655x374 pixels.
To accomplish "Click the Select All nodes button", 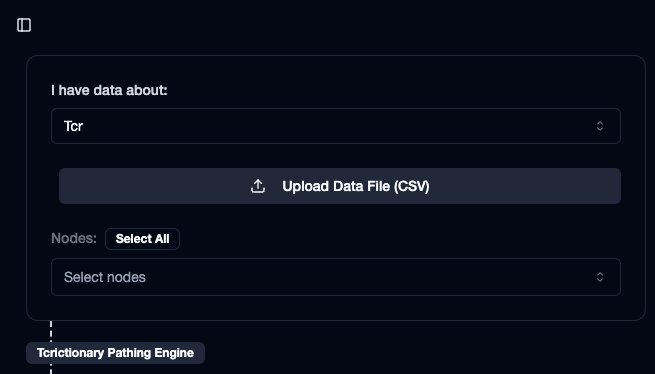I will point(142,239).
